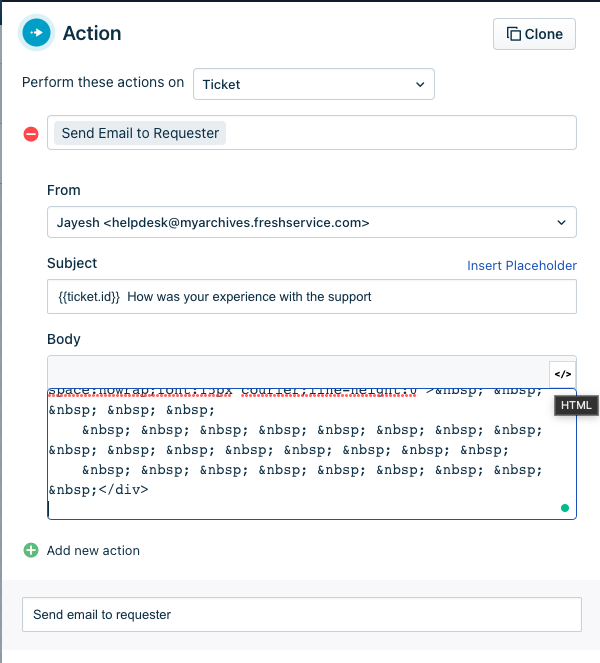
Task: Open the Ticket dropdown
Action: tap(313, 84)
